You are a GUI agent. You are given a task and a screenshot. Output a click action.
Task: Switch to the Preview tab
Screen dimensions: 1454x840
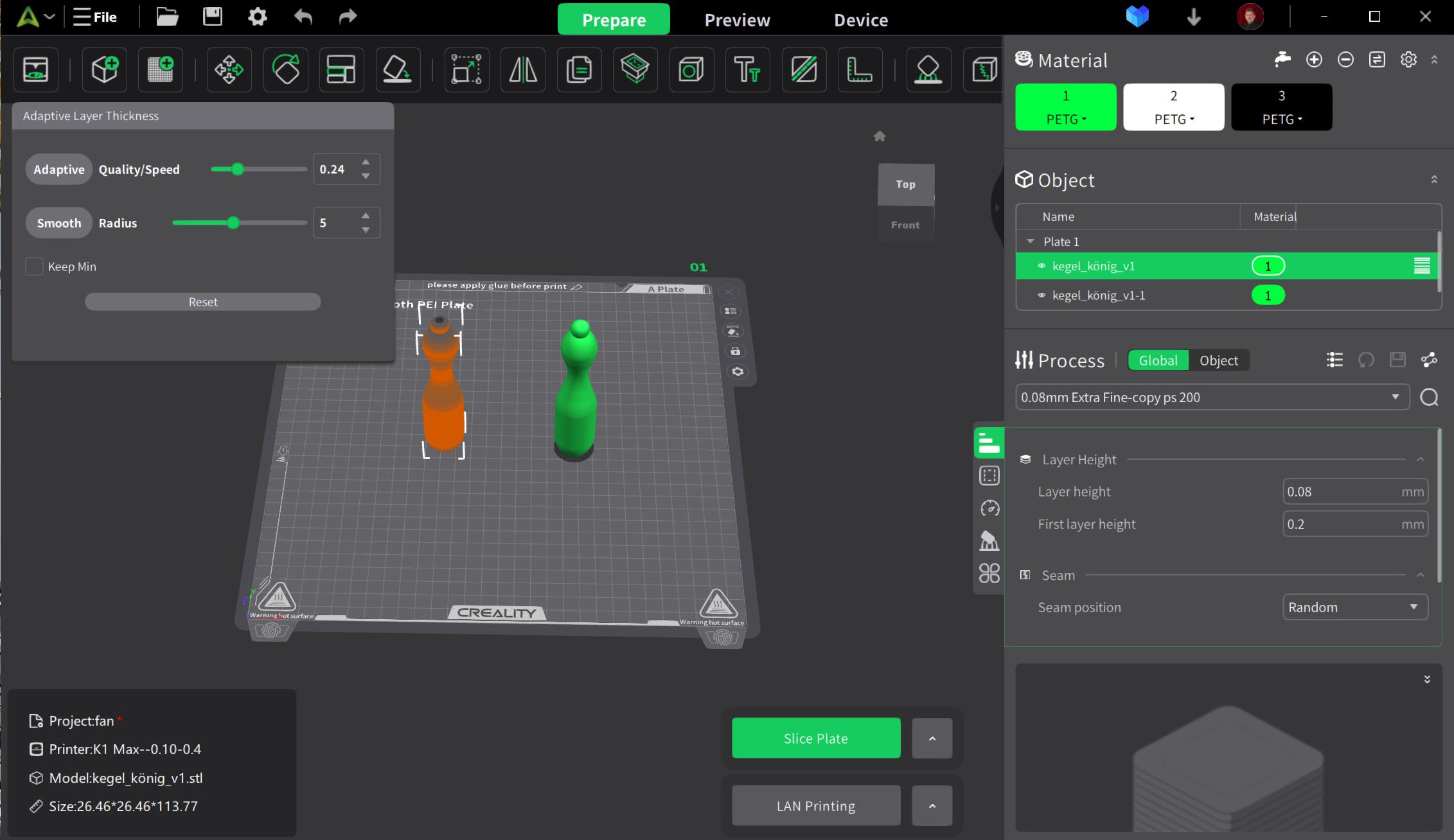[x=737, y=20]
